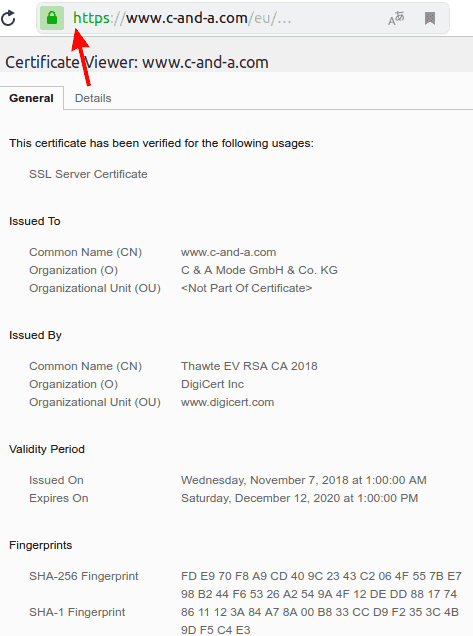
Task: Click the SHA-256 fingerprint first line
Action: point(321,576)
